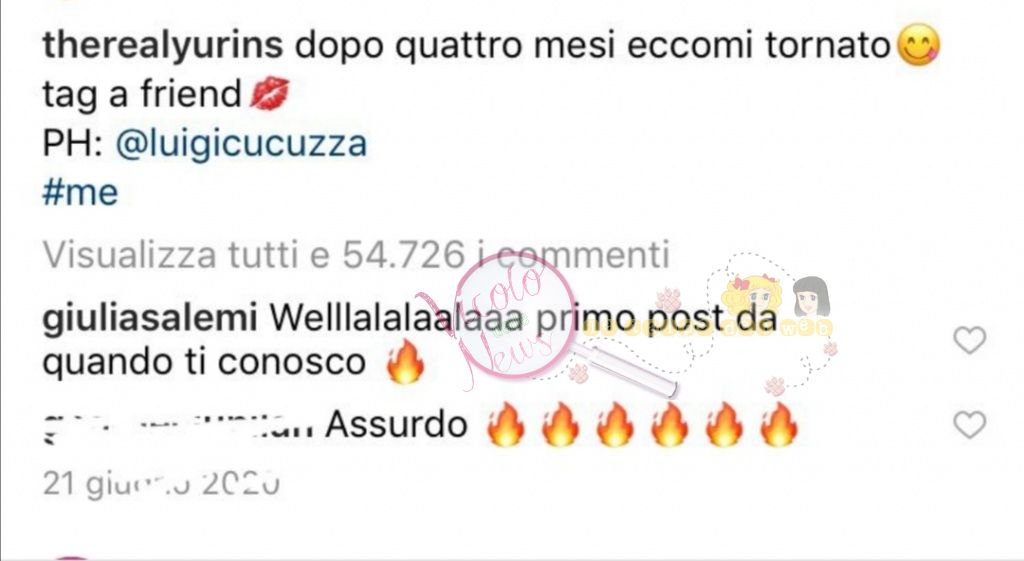Click the word 'Assurdo' in the comment

[396, 425]
